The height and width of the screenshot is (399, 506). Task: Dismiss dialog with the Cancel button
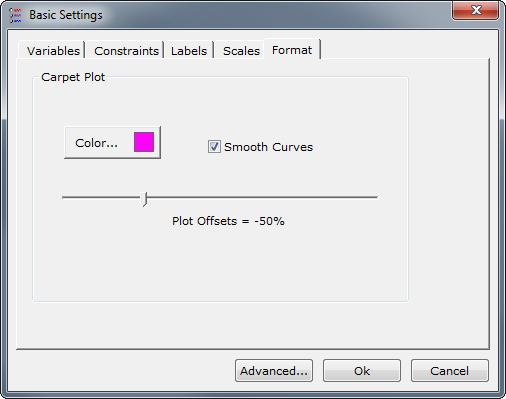point(450,370)
